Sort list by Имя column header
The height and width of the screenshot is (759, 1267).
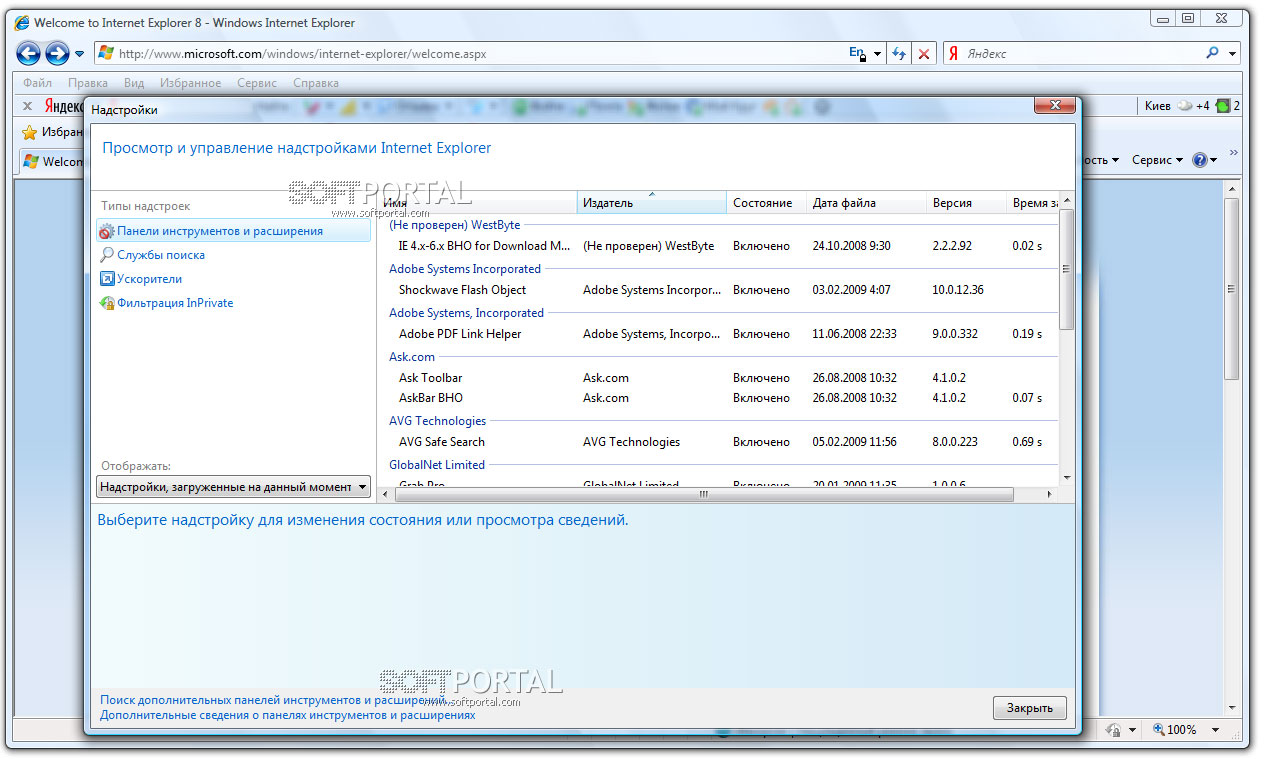pyautogui.click(x=477, y=203)
